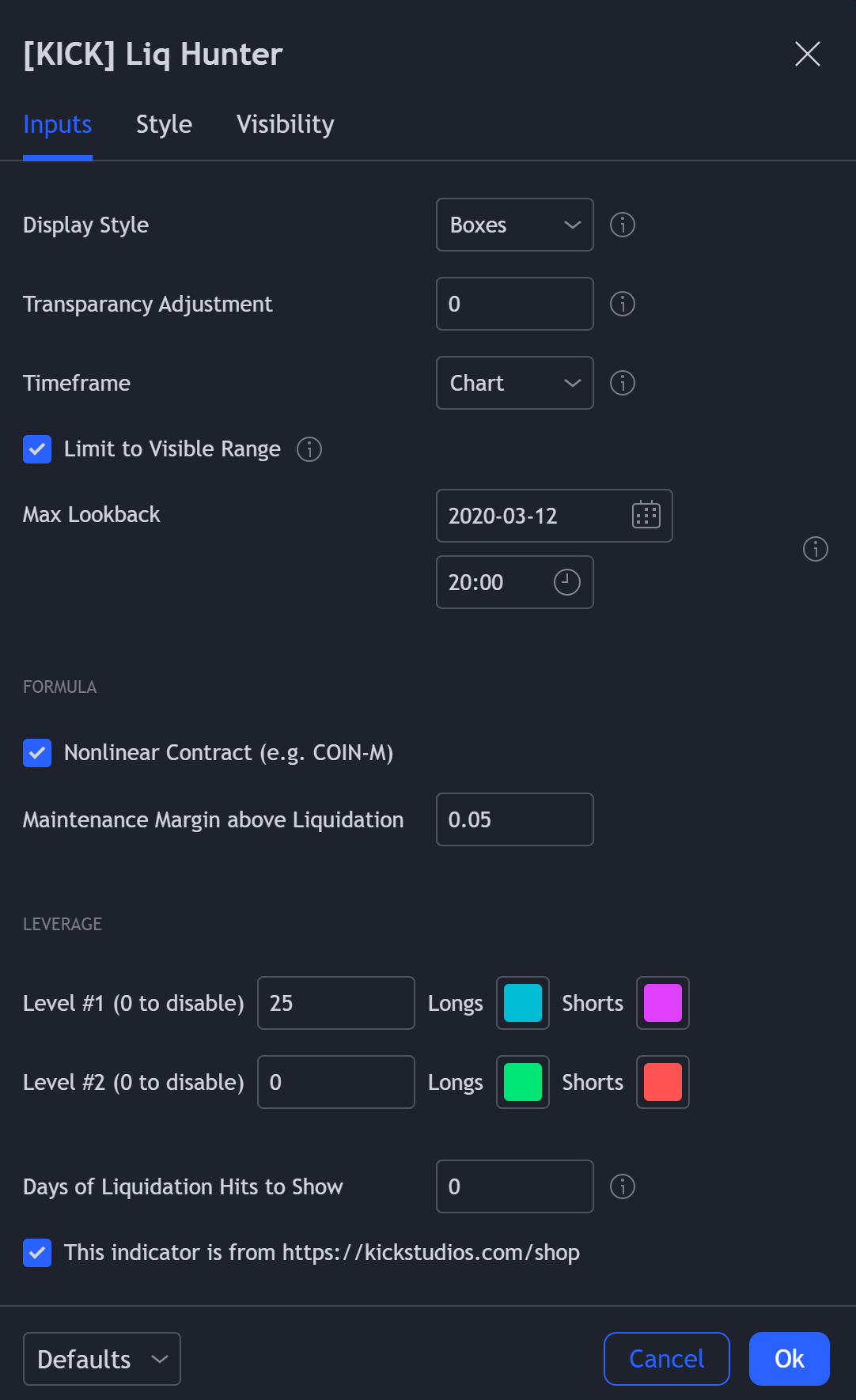Click the Maintenance Margin input field
This screenshot has width=856, height=1400.
click(x=515, y=819)
